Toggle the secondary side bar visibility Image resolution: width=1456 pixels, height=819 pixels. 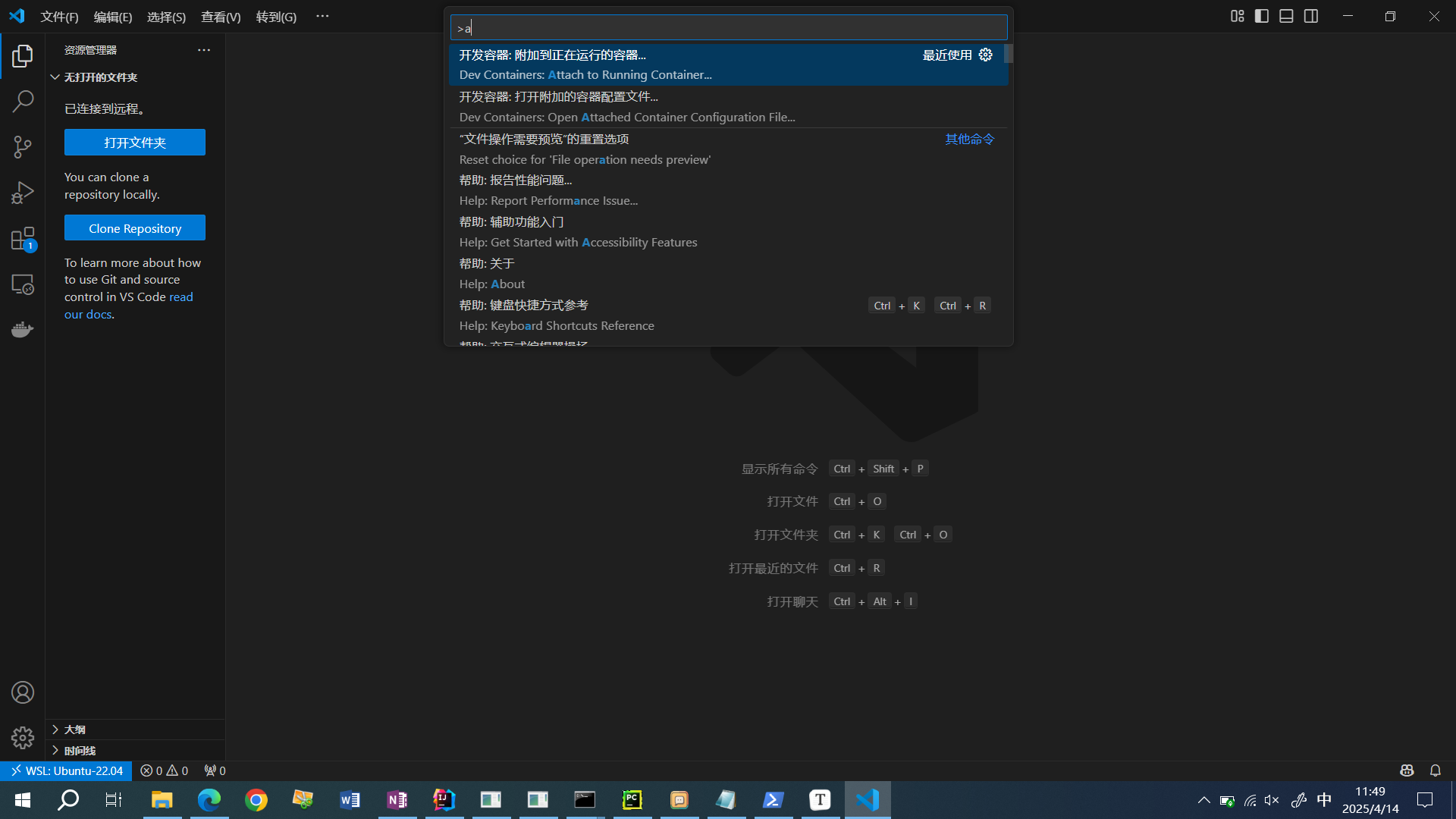[x=1311, y=16]
